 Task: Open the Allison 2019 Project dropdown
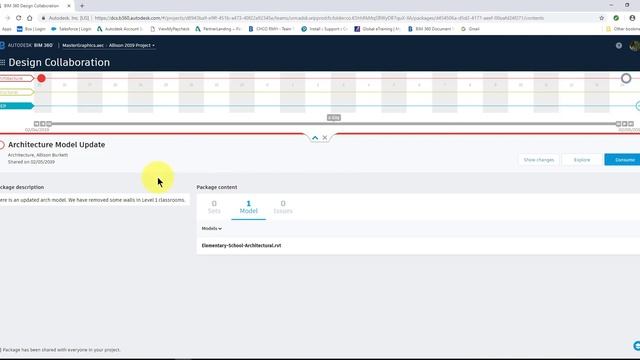tap(132, 45)
